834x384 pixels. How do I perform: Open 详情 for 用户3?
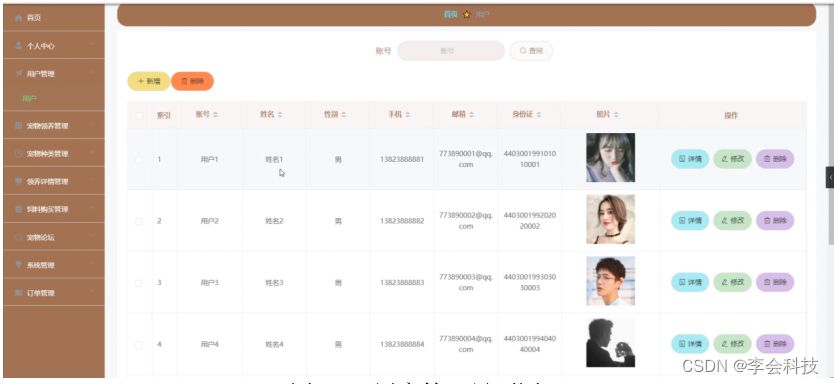click(x=690, y=282)
